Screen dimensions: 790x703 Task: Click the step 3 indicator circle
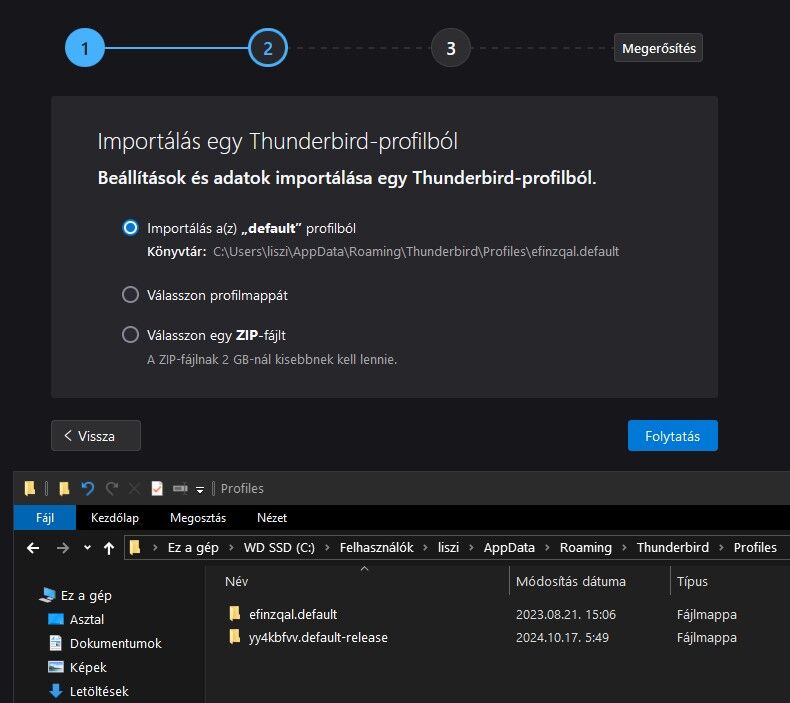click(x=451, y=48)
